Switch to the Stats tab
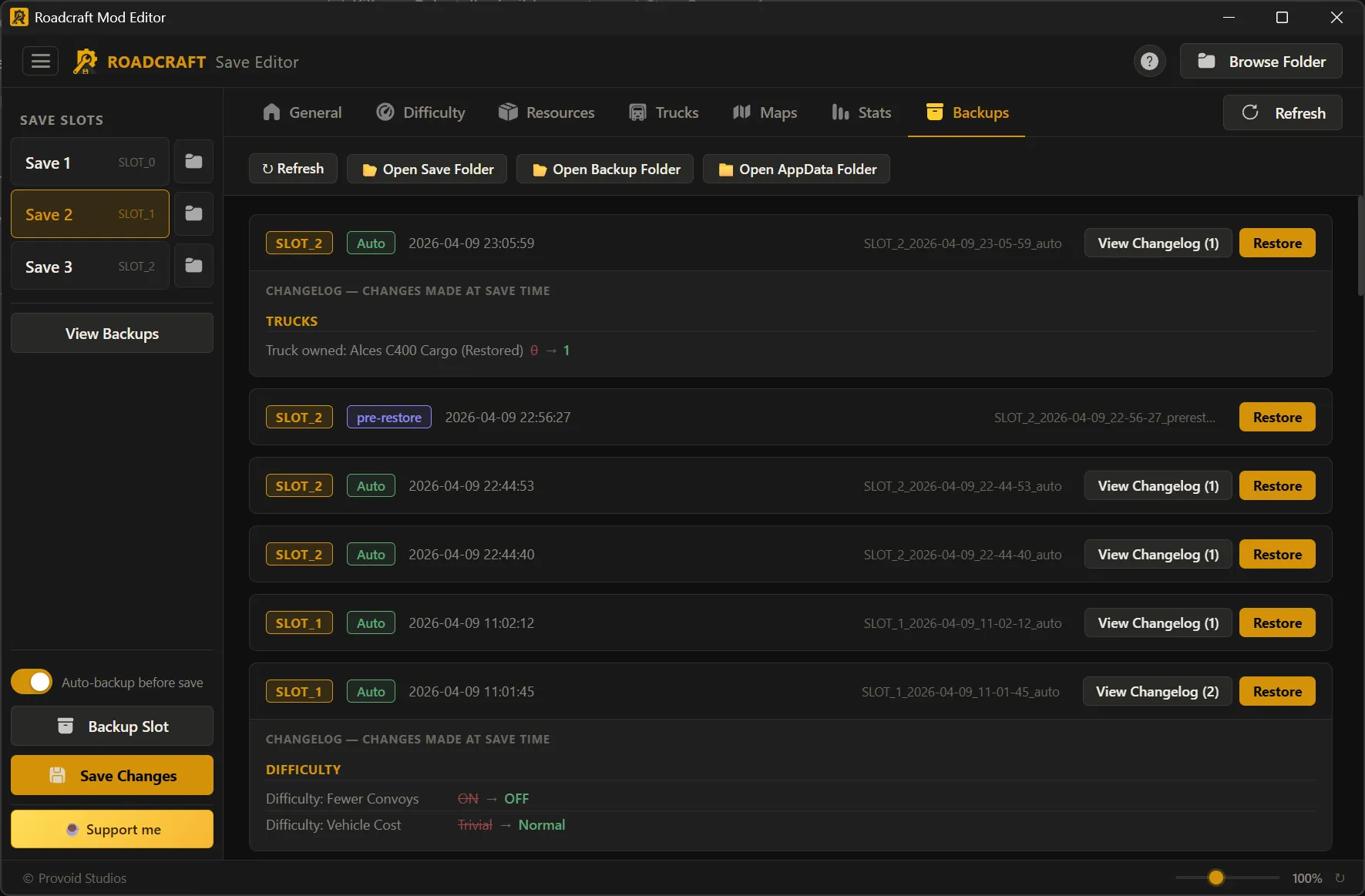 (861, 112)
